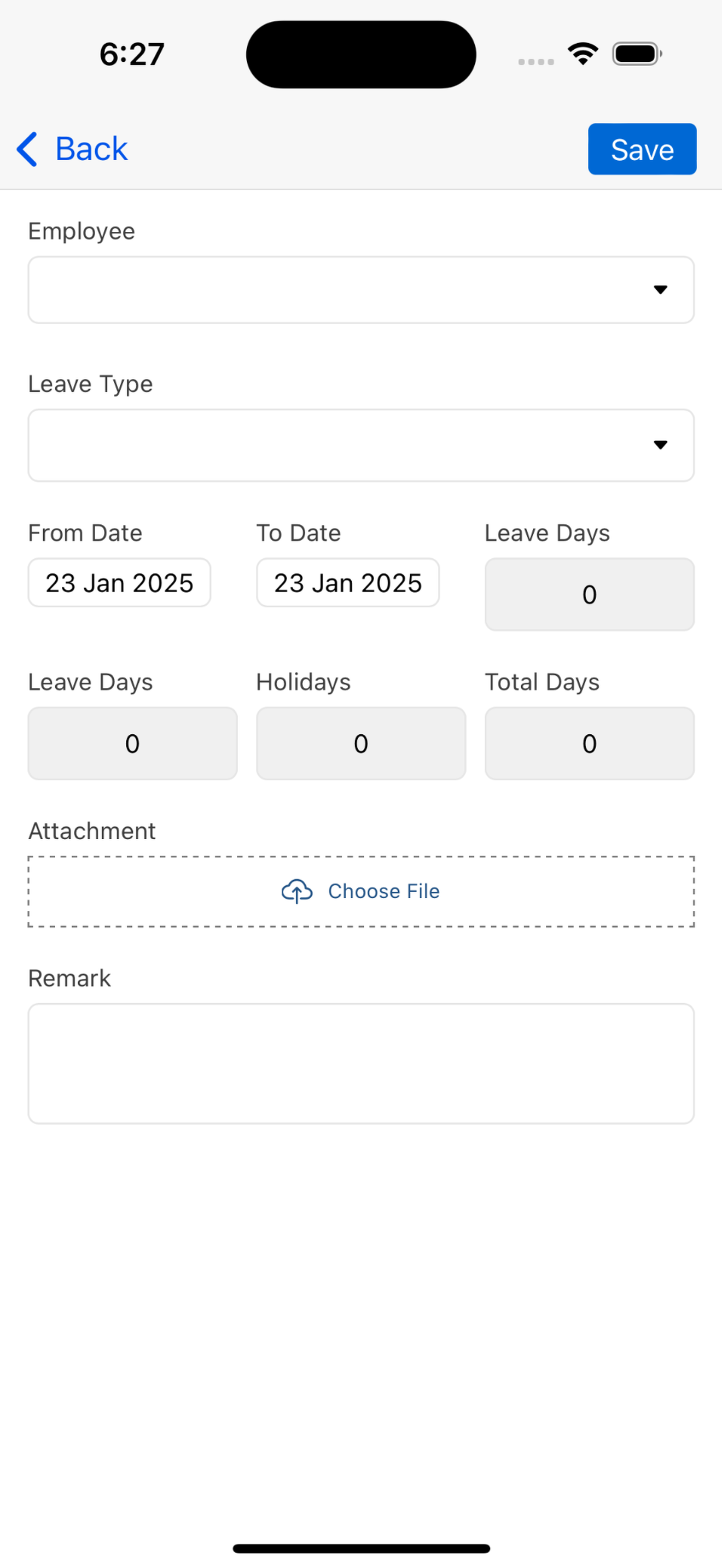This screenshot has width=722, height=1568.
Task: Click the Leave Days field left of Holidays
Action: click(133, 743)
